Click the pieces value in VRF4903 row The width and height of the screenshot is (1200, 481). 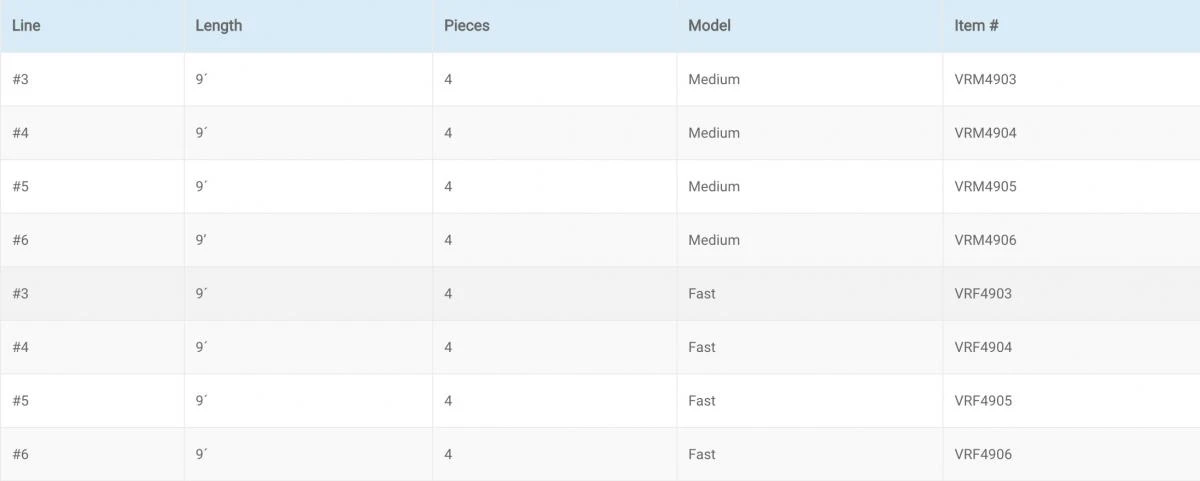point(449,294)
